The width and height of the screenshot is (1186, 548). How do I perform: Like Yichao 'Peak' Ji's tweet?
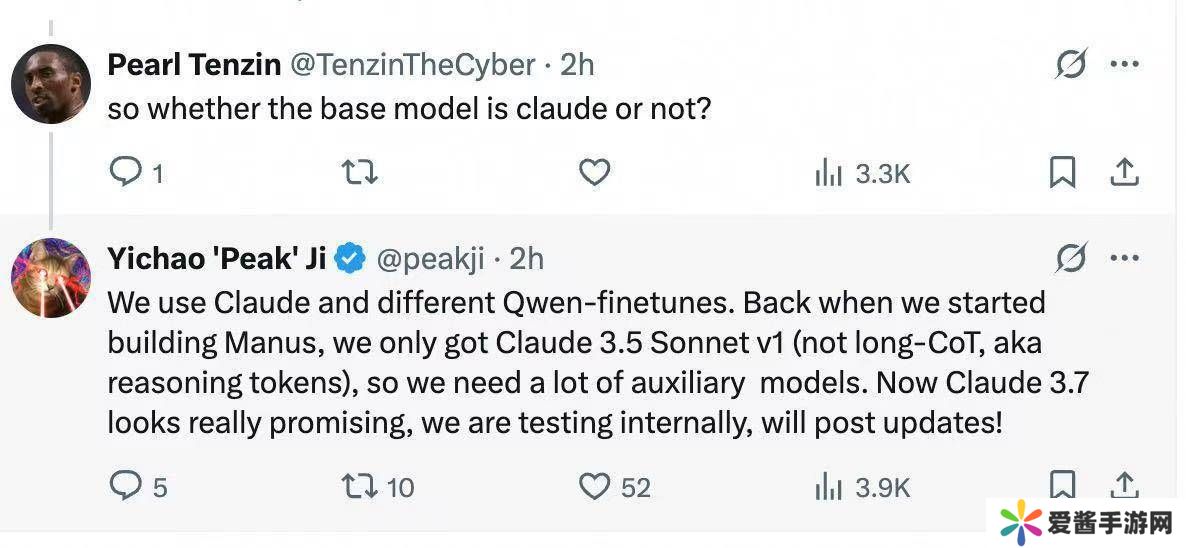click(595, 487)
